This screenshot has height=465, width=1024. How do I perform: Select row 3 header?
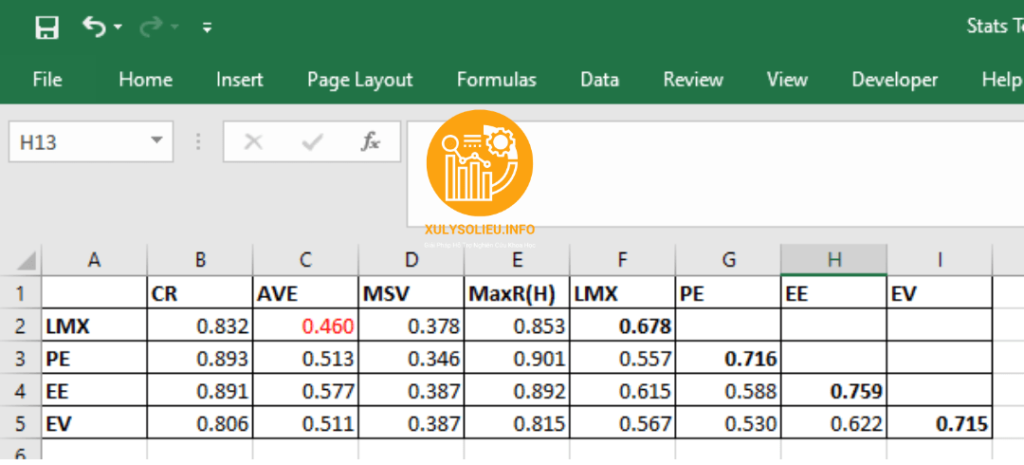[21, 359]
